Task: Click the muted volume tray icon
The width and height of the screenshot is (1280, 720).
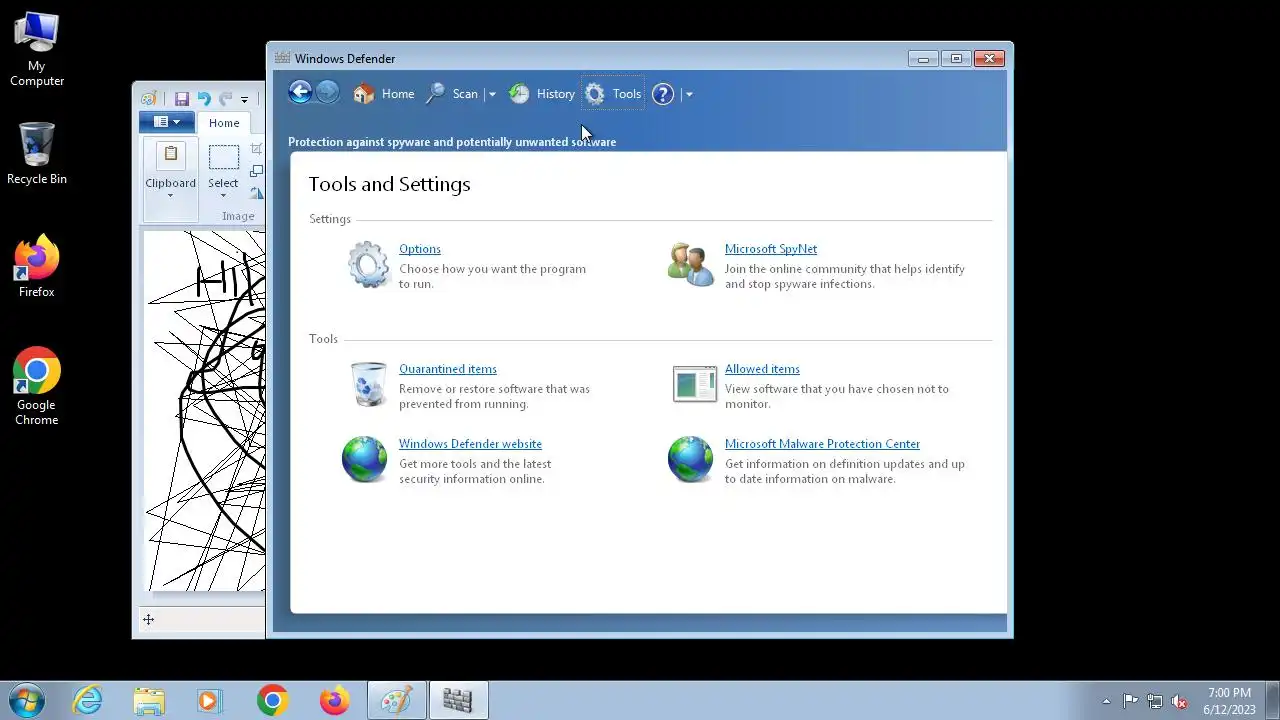Action: [1180, 701]
